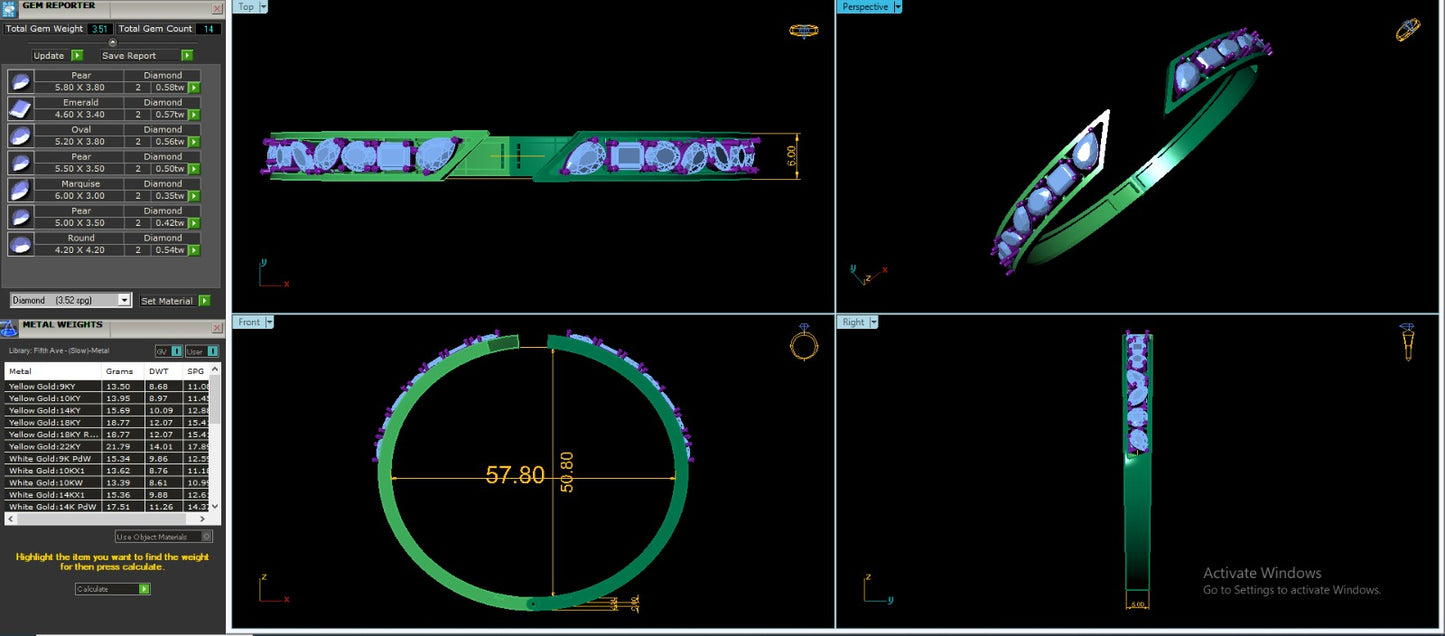Select the Yellow Gold:22KY row
Screen dimensions: 1445x636
pyautogui.click(x=106, y=446)
